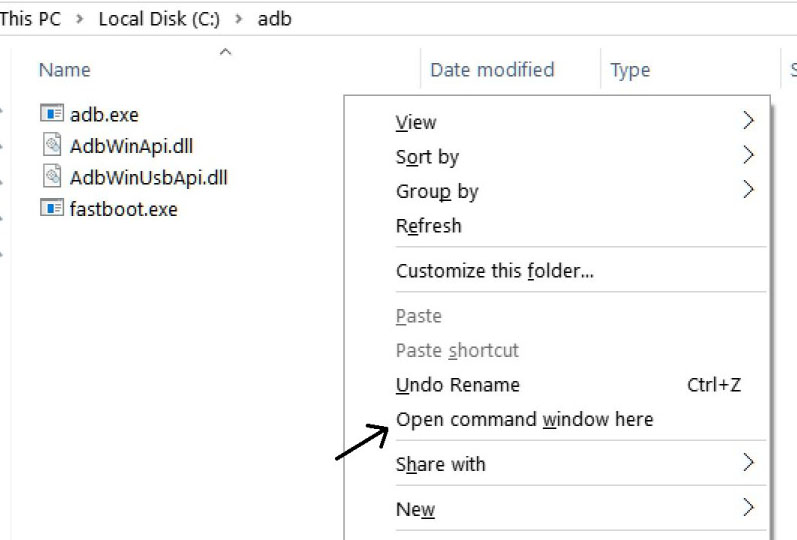Expand the Sort by submenu arrow
This screenshot has width=797, height=540.
748,155
